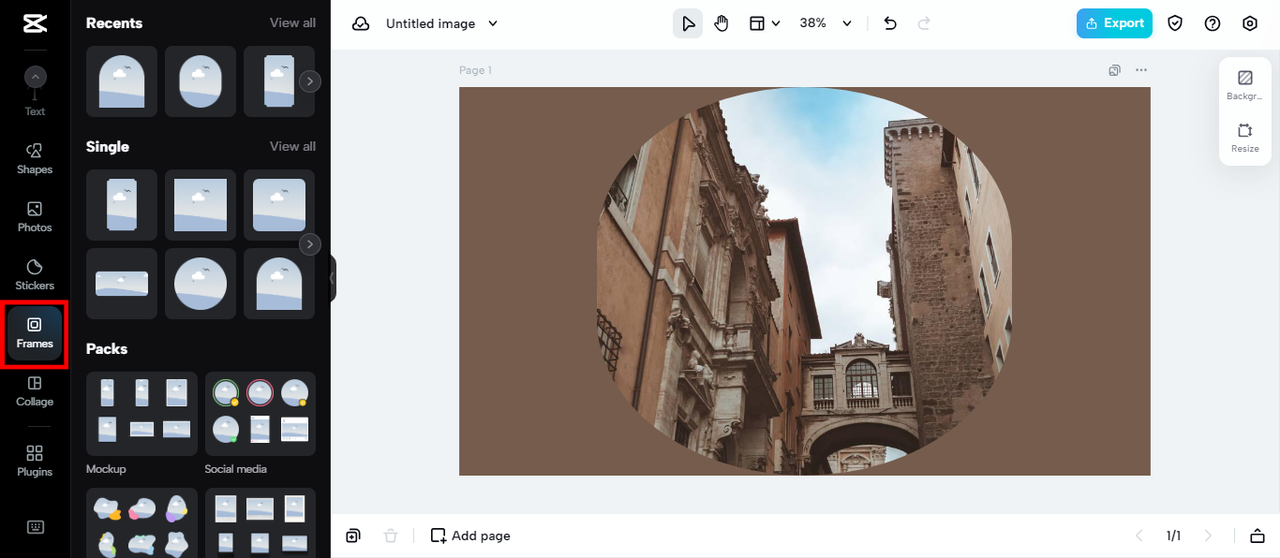Click the cloud save status icon
The width and height of the screenshot is (1280, 558).
click(x=361, y=23)
